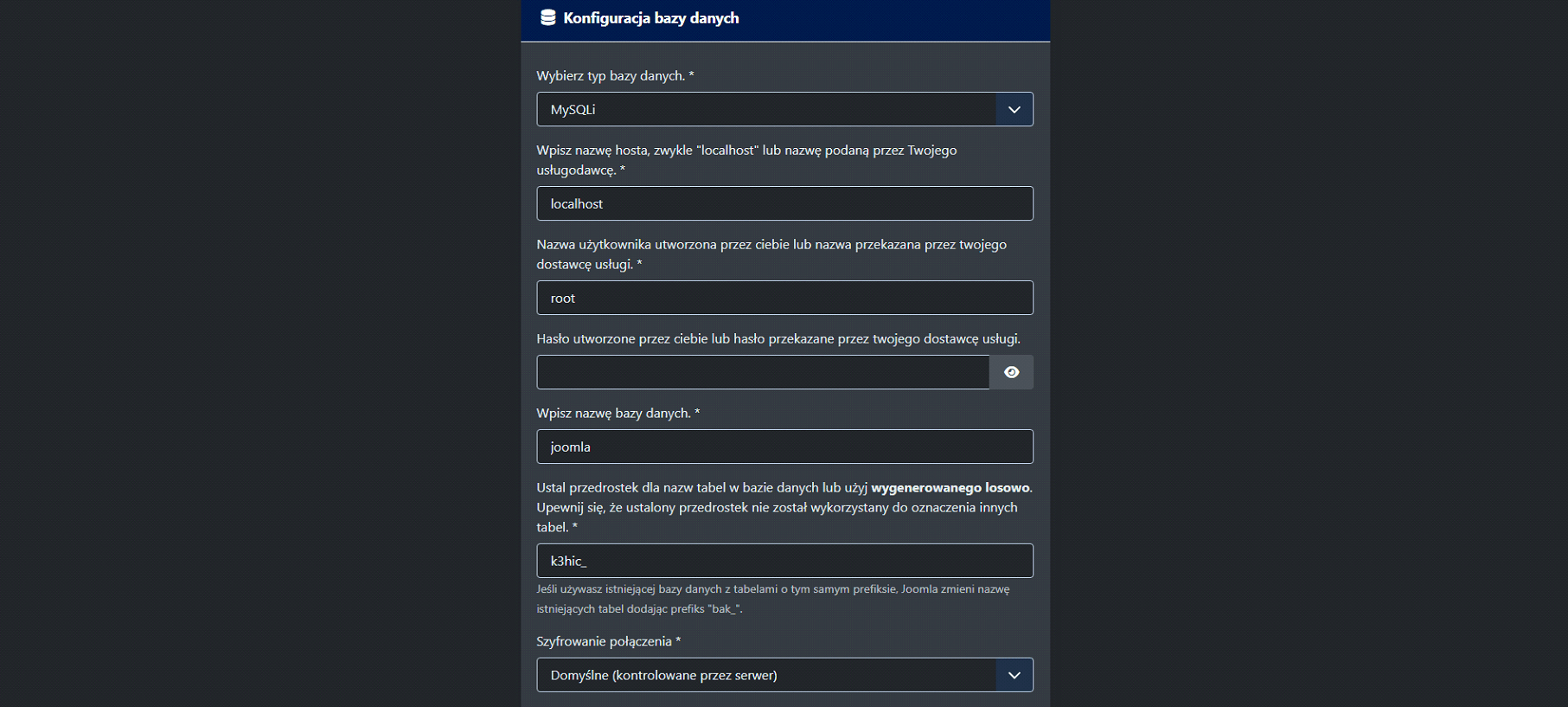The image size is (1568, 707).
Task: Click the 'Hasło utworzone przez ciebie' label
Action: coord(778,339)
